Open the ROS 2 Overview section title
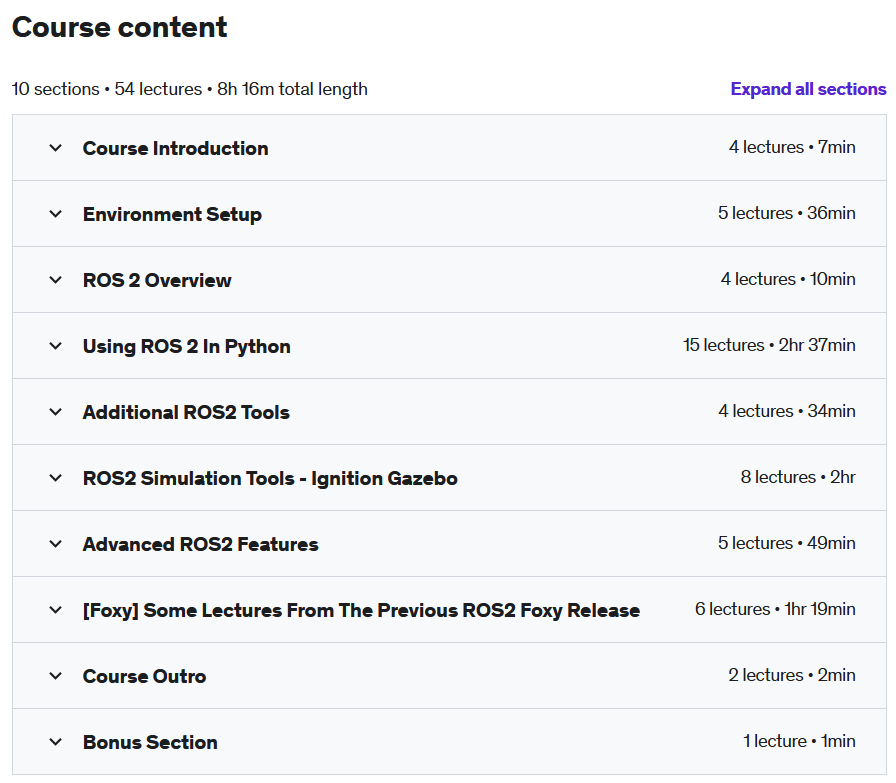Screen dimensions: 896x783 (157, 281)
